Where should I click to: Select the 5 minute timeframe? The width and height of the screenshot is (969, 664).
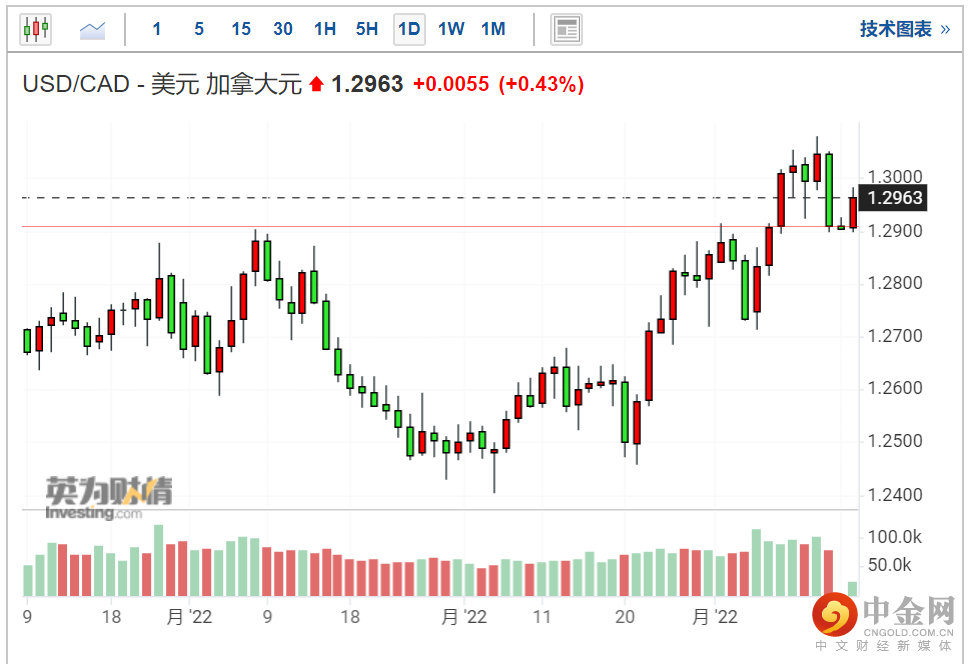pyautogui.click(x=199, y=29)
